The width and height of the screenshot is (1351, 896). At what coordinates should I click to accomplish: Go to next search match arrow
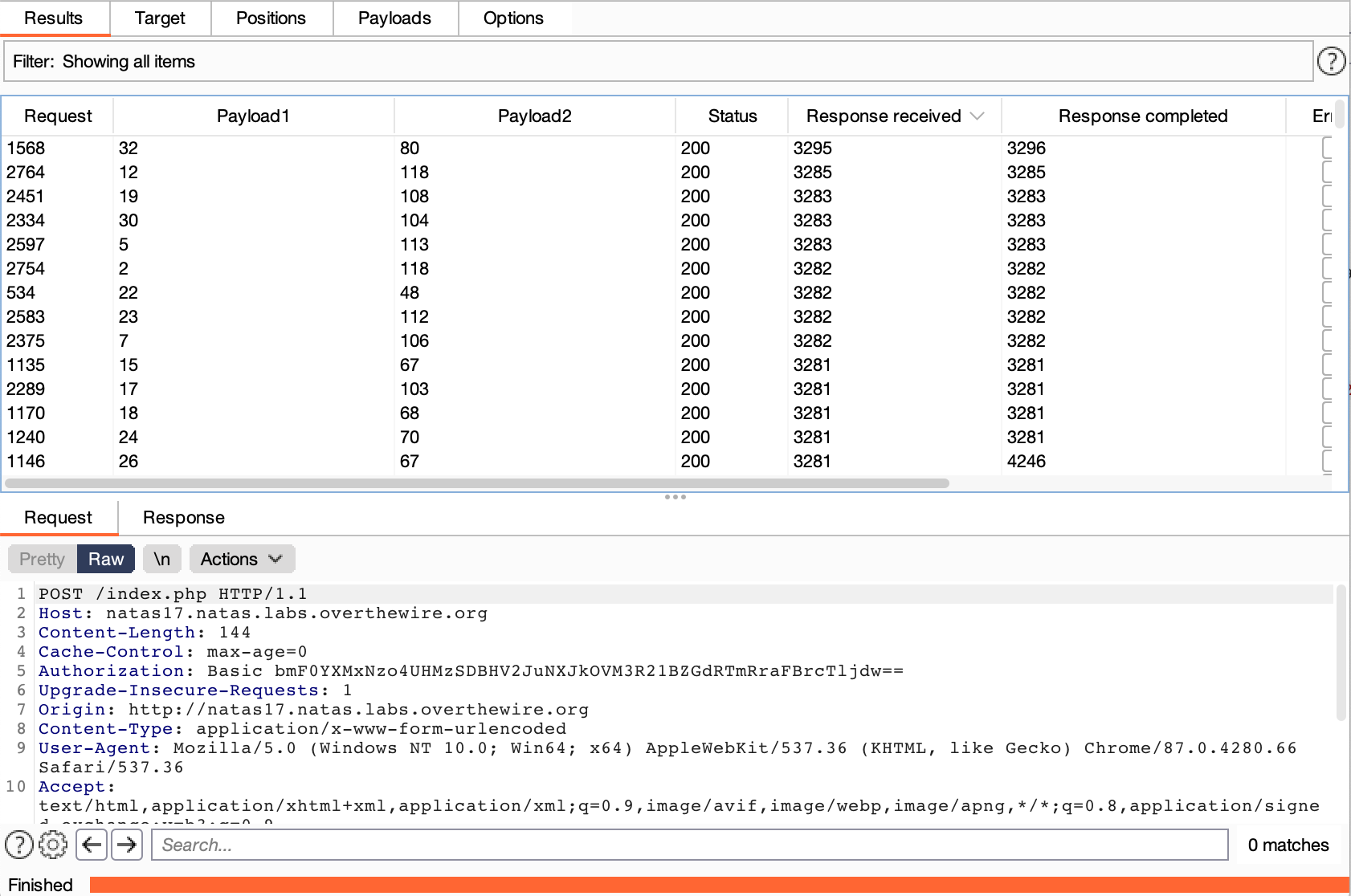click(x=127, y=845)
